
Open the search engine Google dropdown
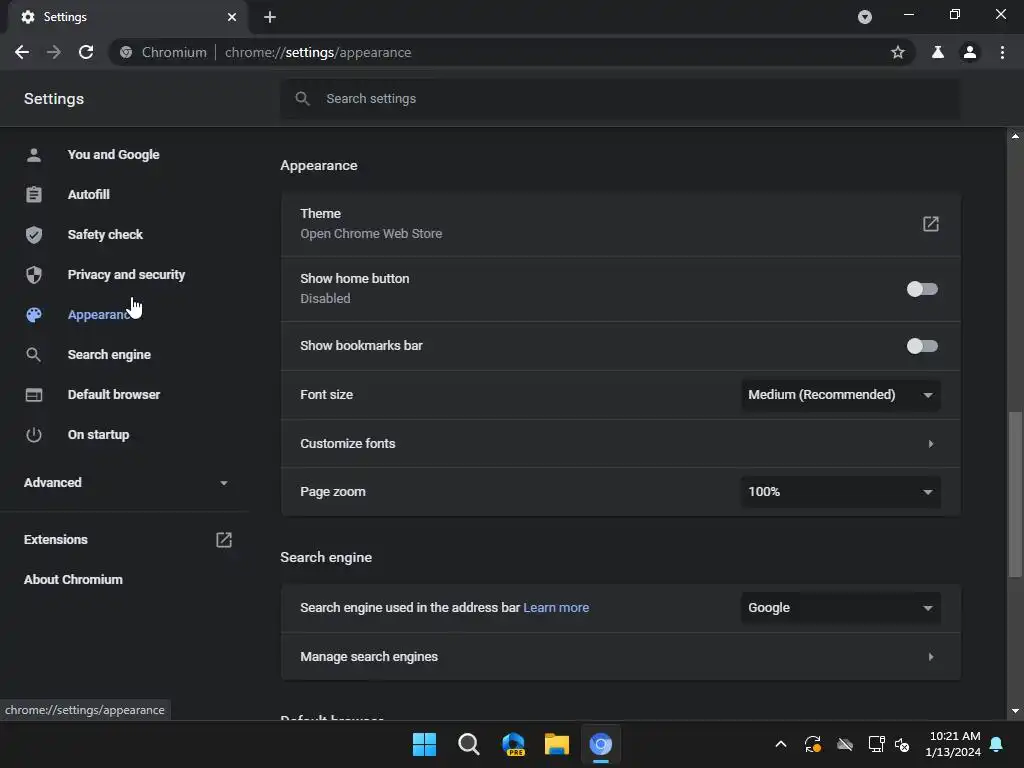pyautogui.click(x=841, y=608)
